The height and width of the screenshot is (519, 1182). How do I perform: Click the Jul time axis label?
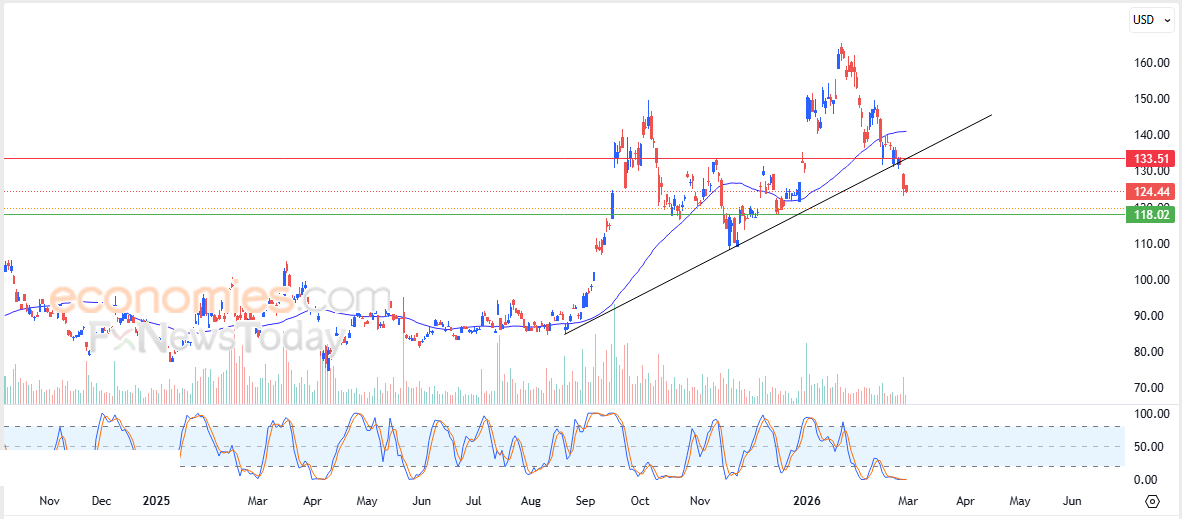click(474, 501)
